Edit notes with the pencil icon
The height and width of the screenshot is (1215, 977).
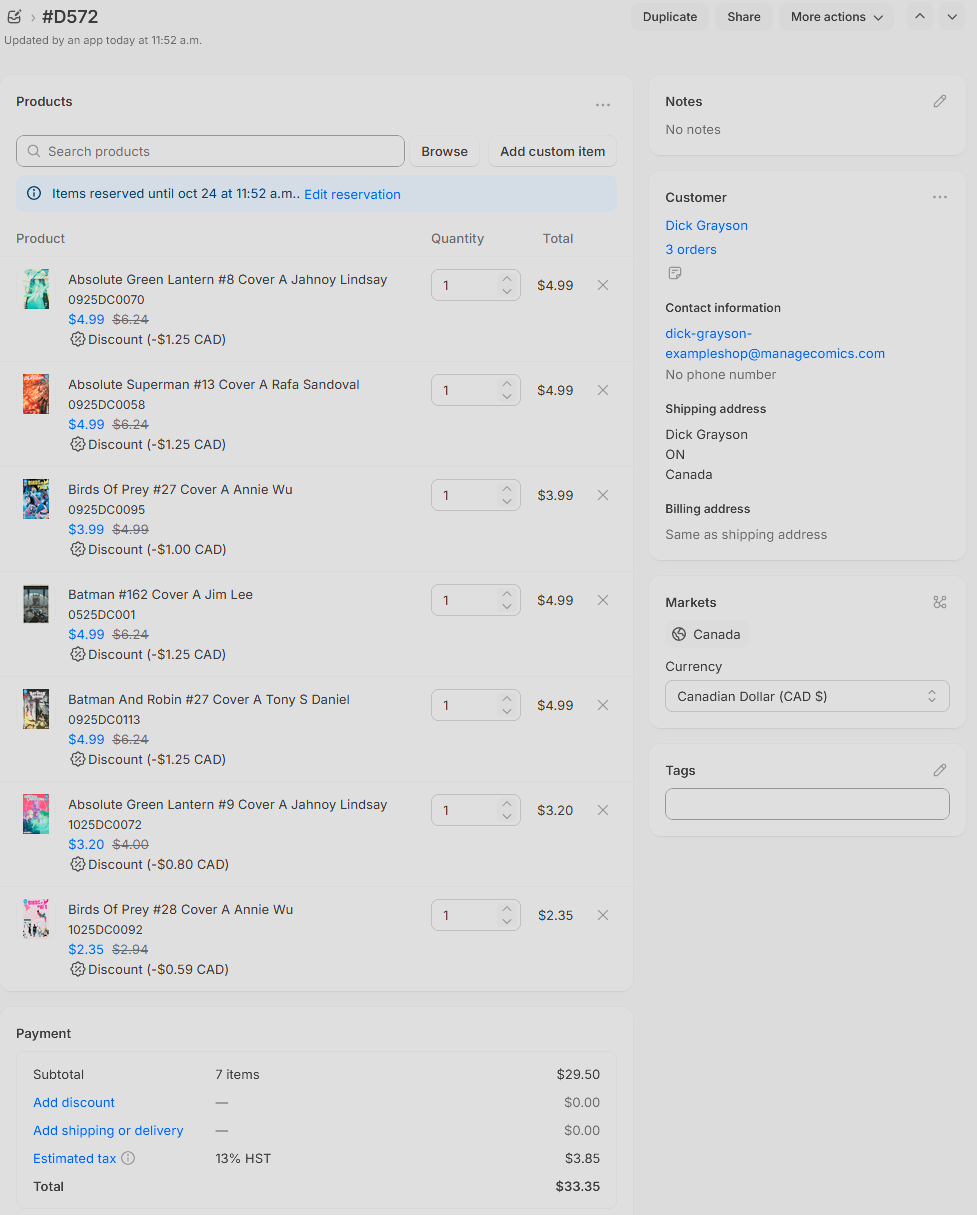[x=940, y=101]
